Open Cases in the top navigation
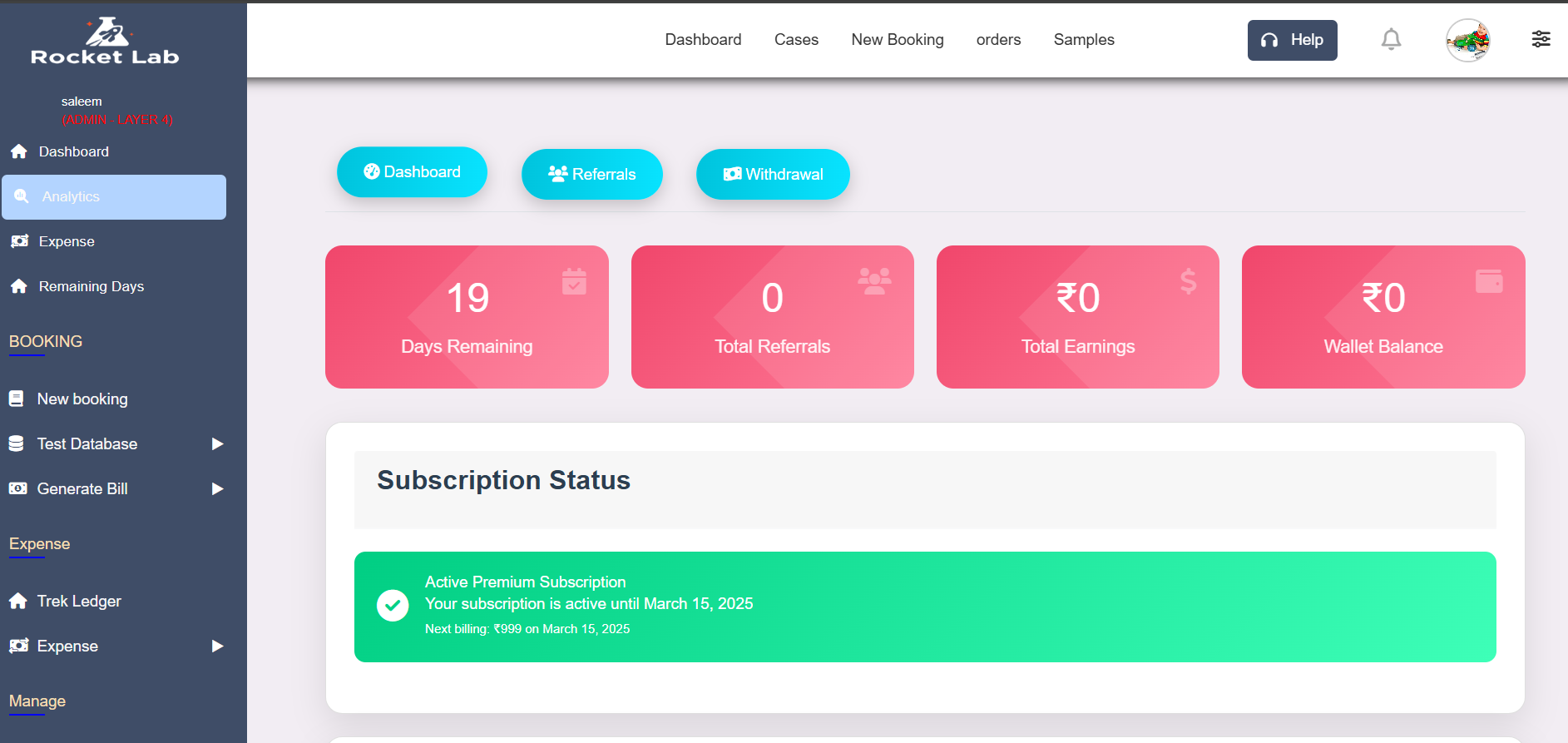This screenshot has height=743, width=1568. [x=796, y=40]
